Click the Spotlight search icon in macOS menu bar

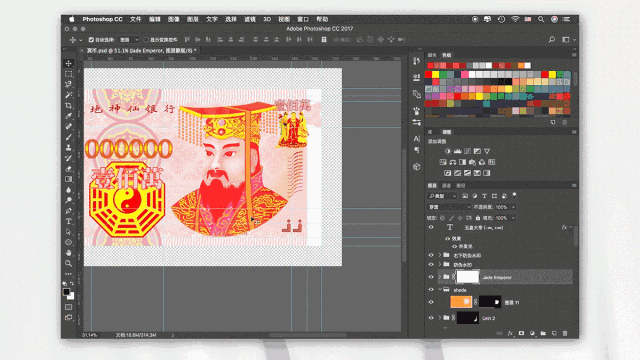pyautogui.click(x=541, y=19)
